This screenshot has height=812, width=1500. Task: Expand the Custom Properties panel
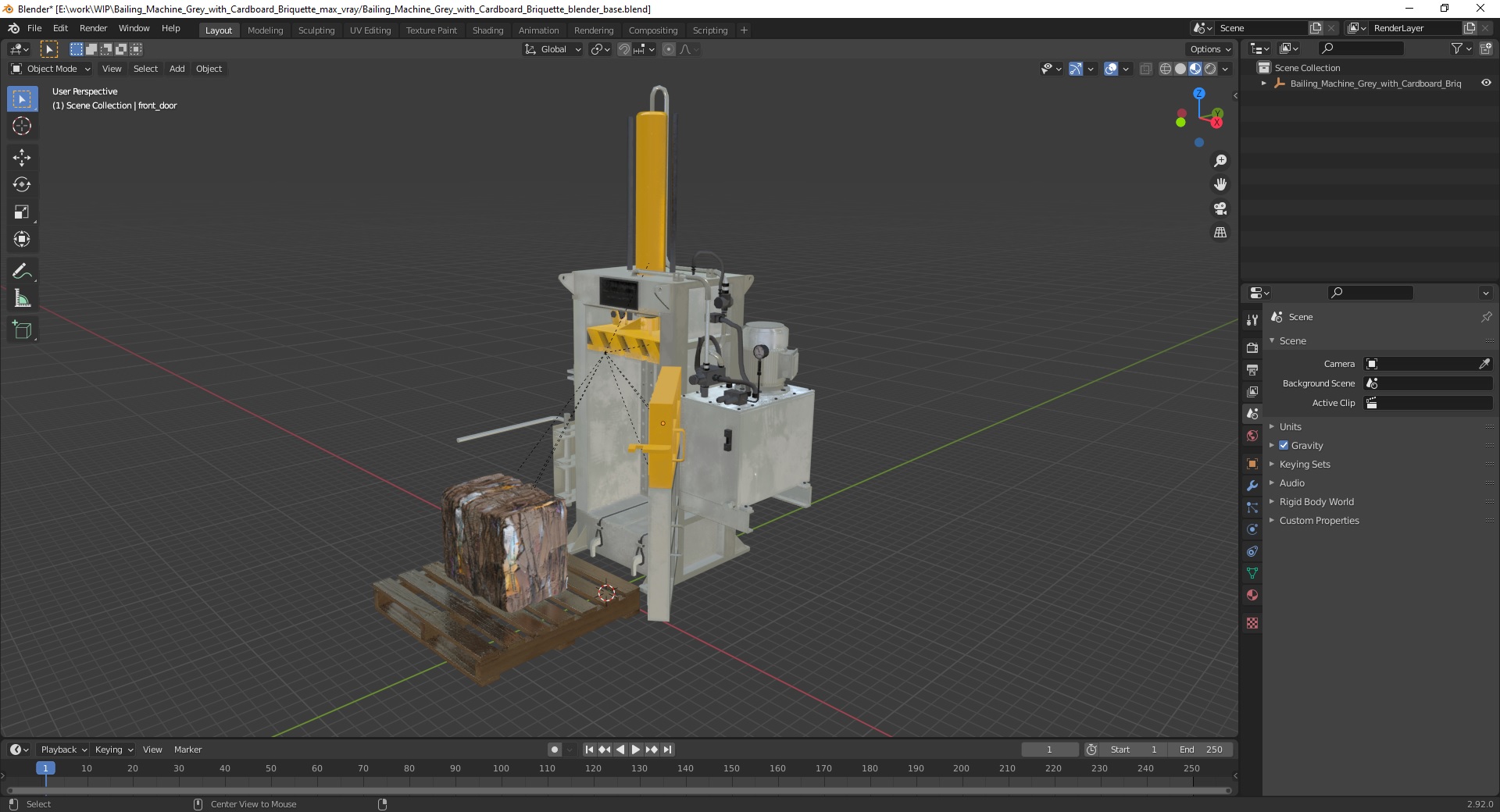[x=1319, y=520]
